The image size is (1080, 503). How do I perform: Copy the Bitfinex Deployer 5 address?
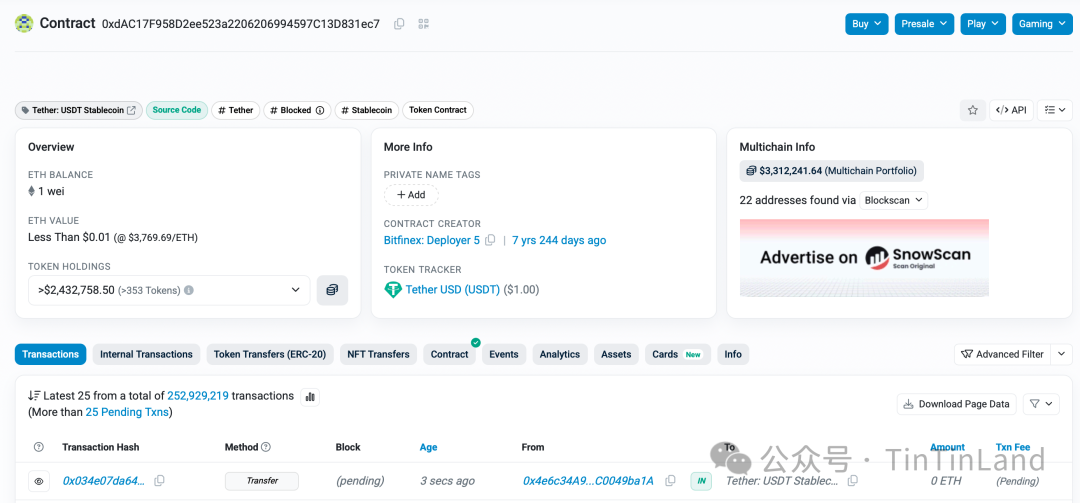tap(490, 240)
